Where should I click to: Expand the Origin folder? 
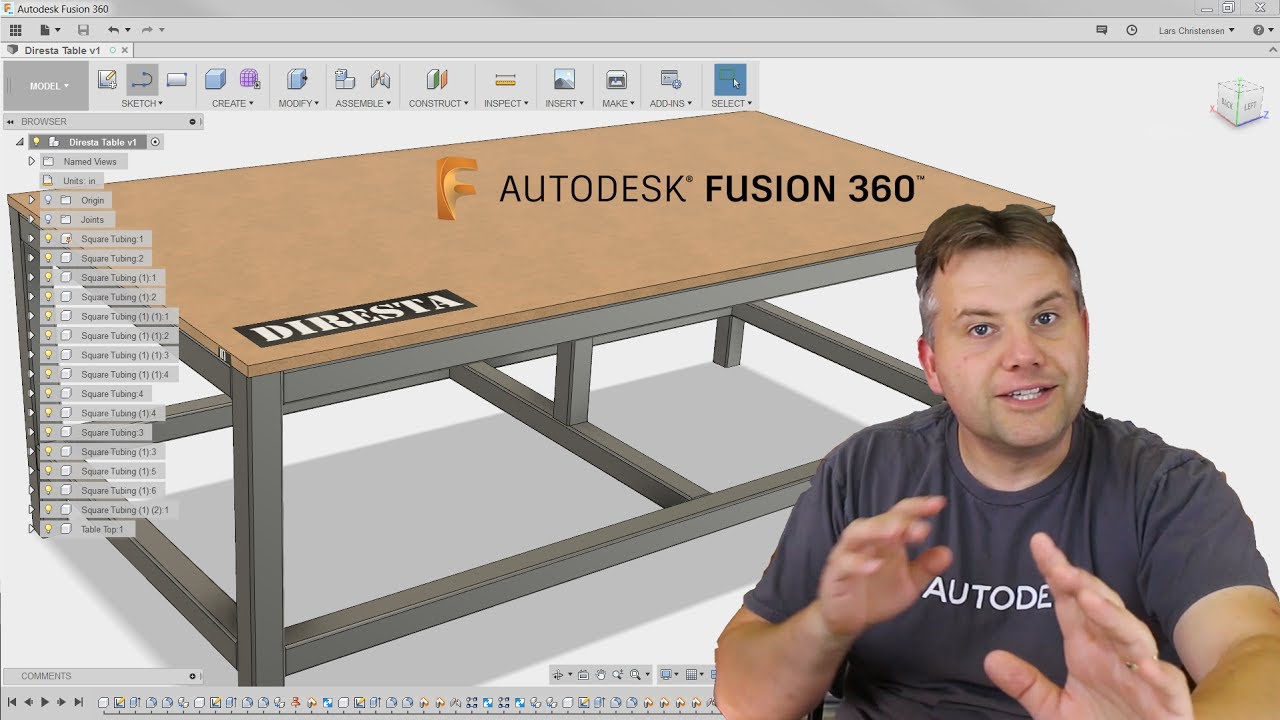[x=31, y=200]
